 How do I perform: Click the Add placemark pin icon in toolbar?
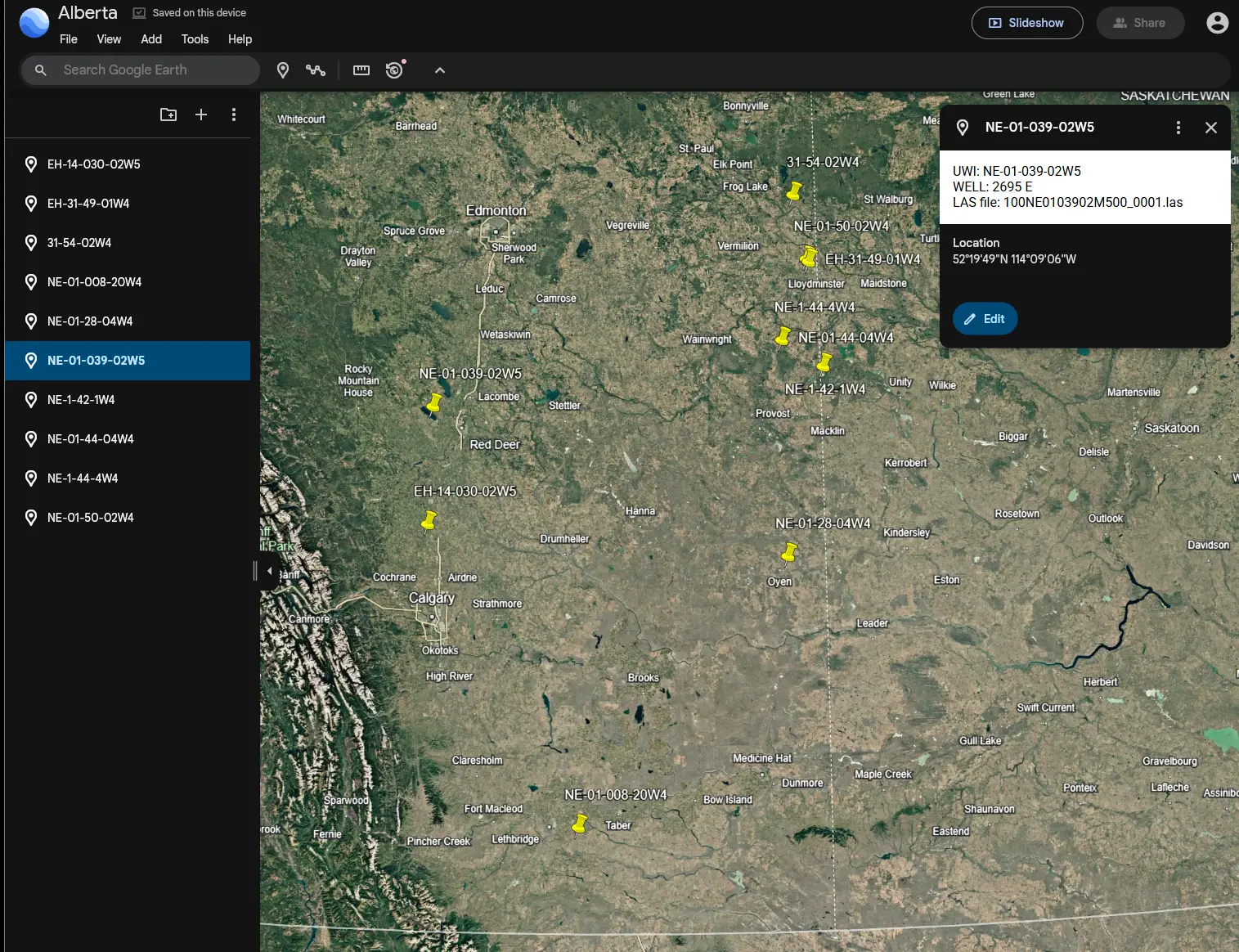(283, 70)
